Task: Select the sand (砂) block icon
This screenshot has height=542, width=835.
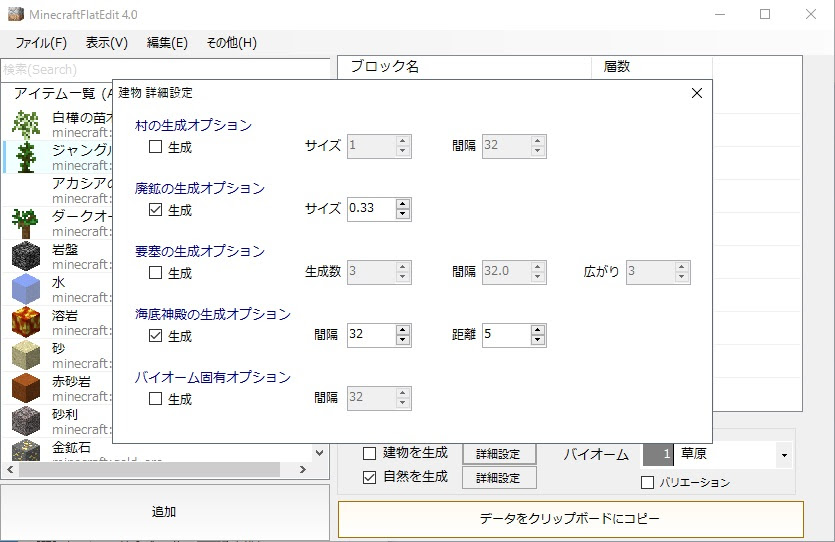Action: 26,355
